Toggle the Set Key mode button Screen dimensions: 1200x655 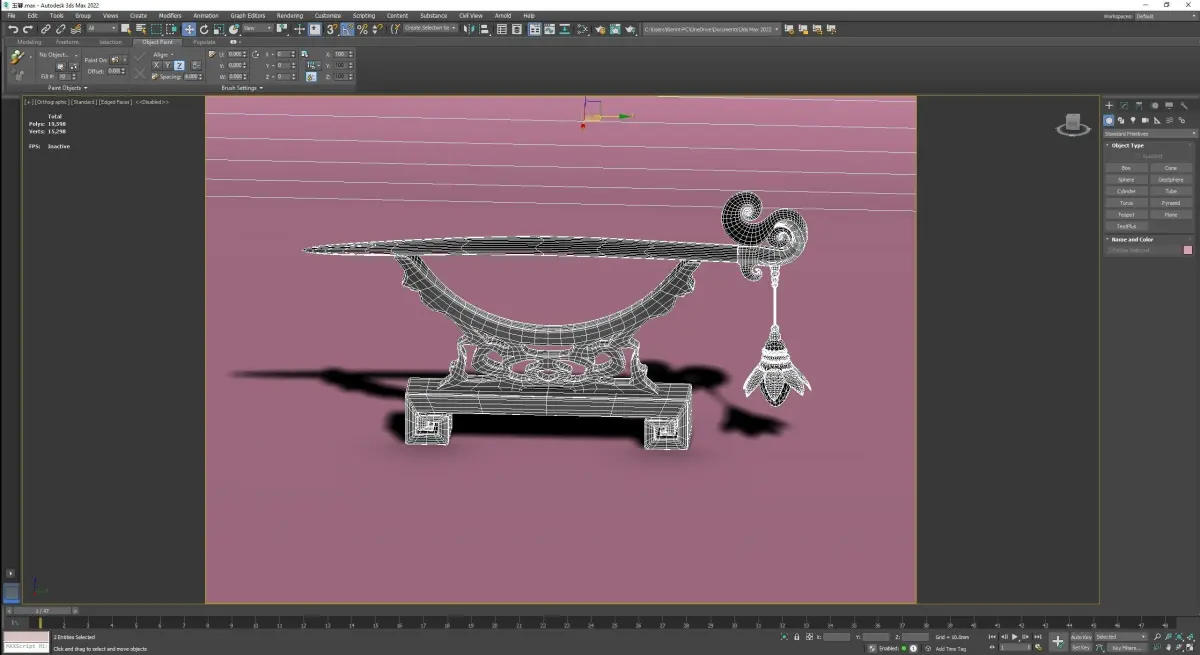(1081, 648)
